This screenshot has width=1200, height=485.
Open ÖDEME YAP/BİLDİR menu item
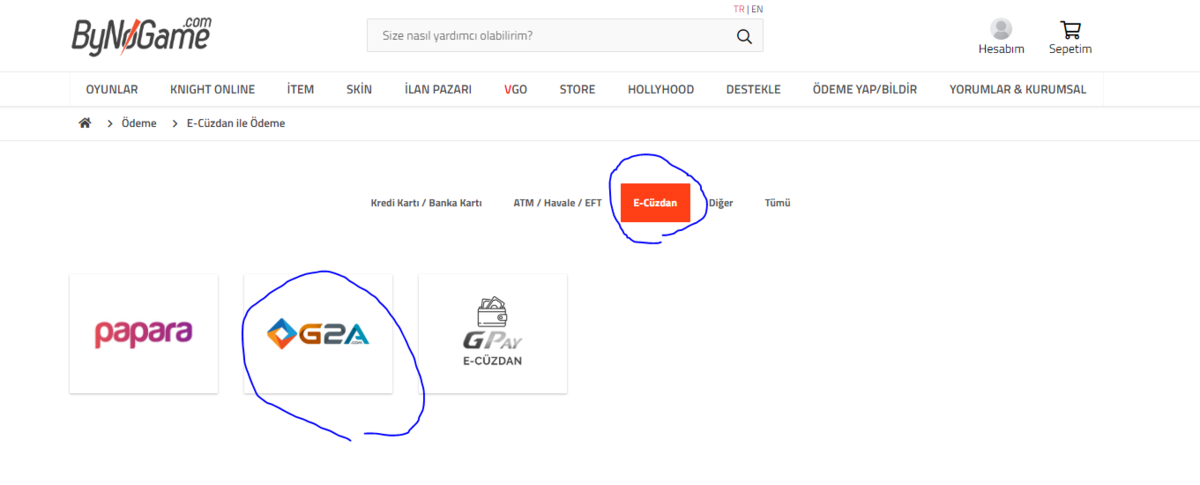(x=865, y=89)
